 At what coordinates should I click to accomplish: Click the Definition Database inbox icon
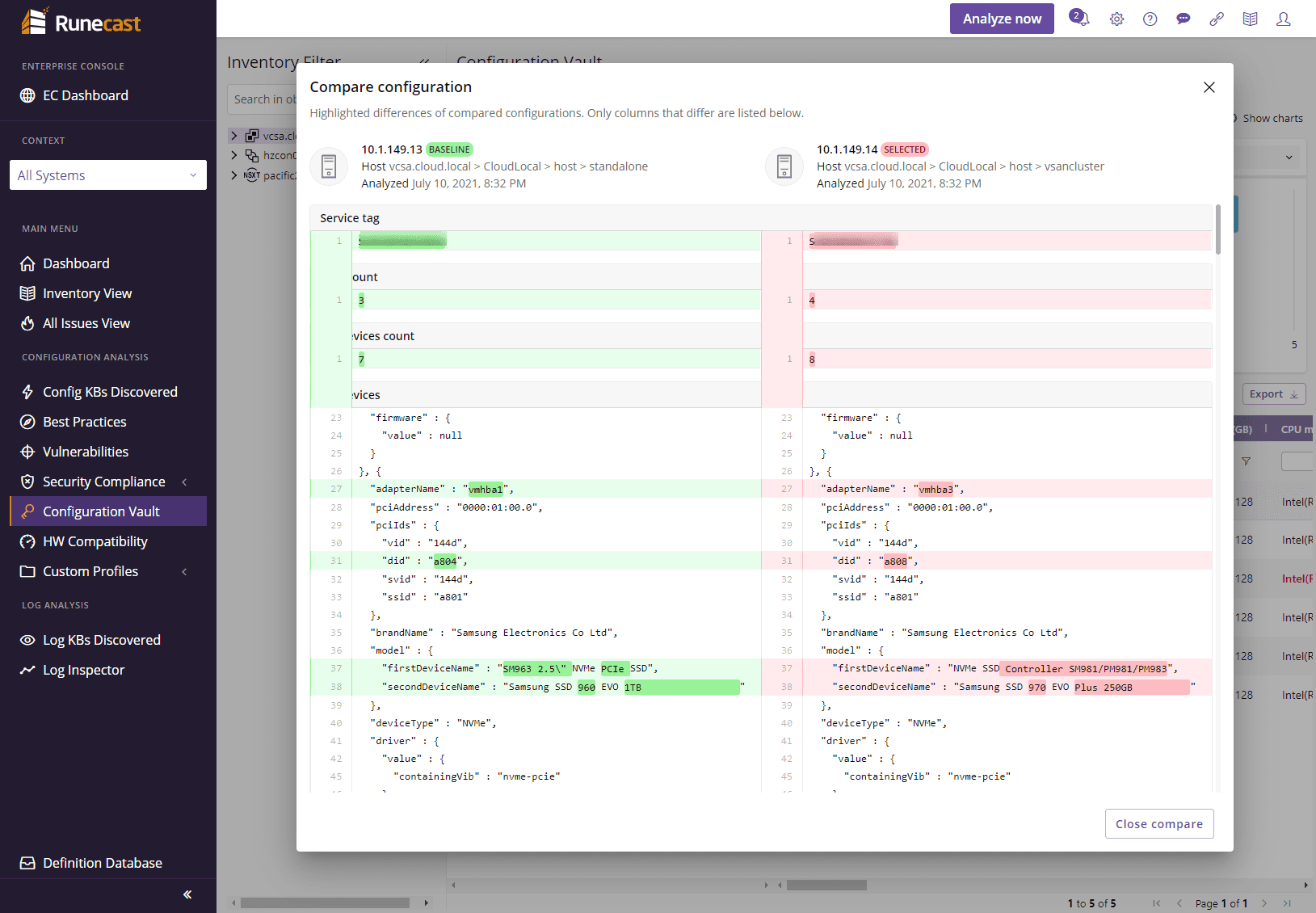(27, 863)
